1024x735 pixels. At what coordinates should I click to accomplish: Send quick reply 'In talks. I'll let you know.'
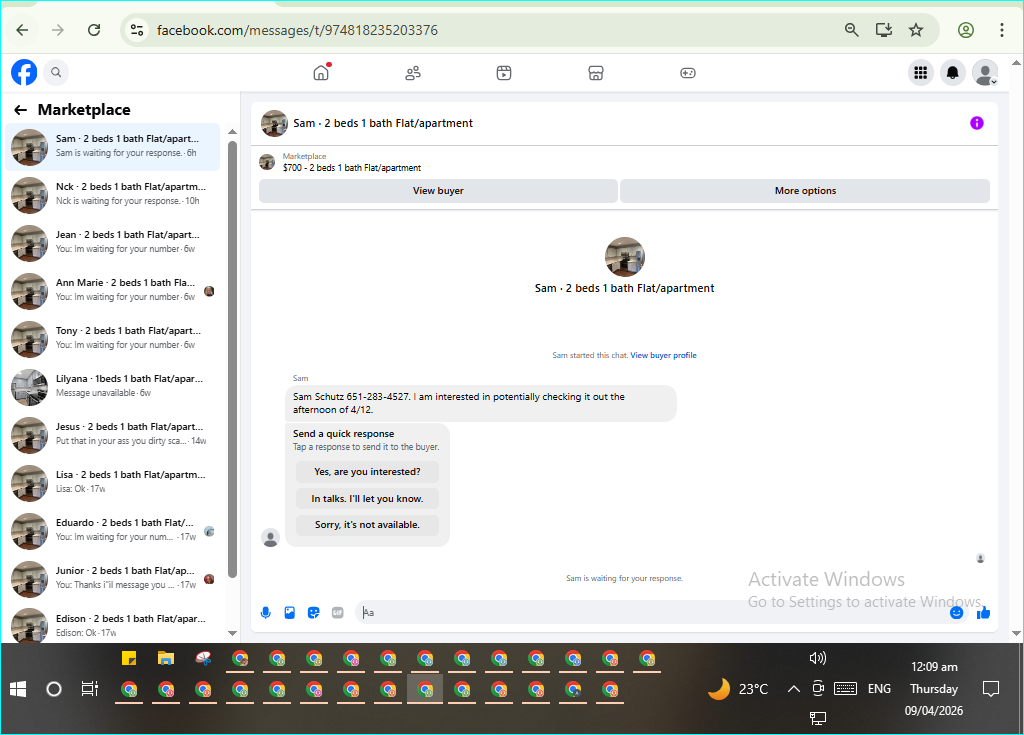(x=367, y=498)
